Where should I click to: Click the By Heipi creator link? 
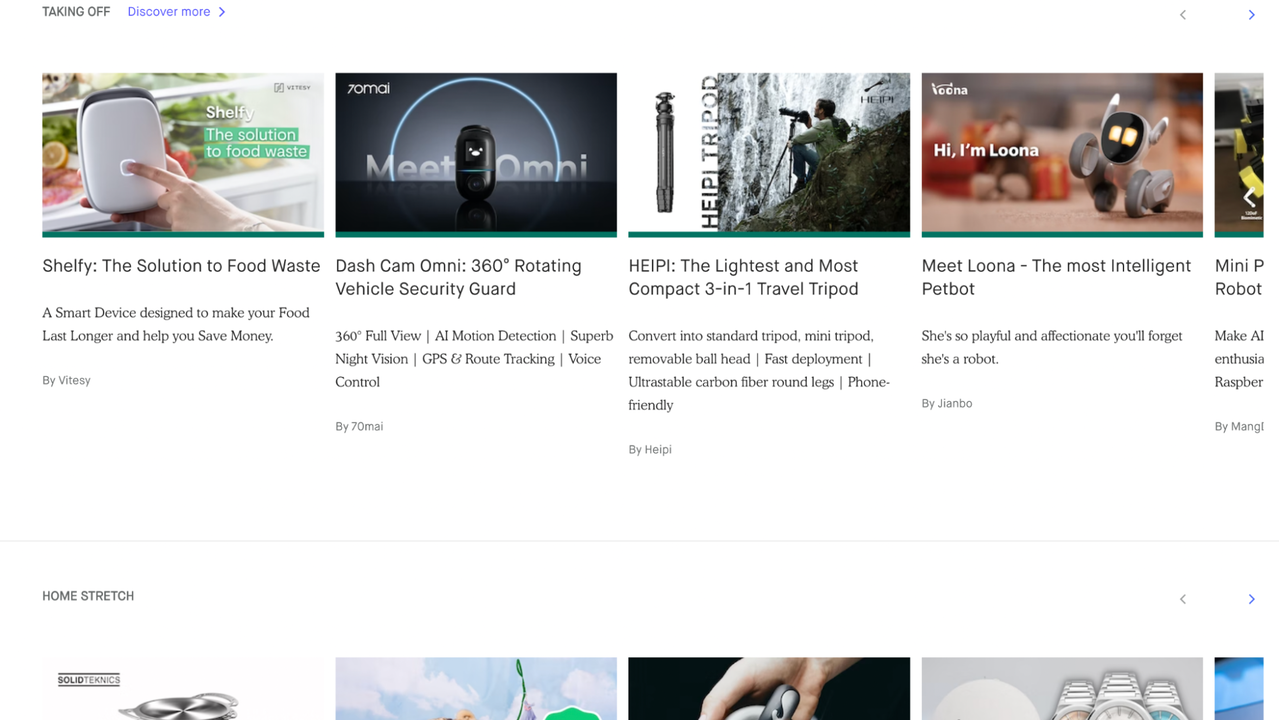649,449
